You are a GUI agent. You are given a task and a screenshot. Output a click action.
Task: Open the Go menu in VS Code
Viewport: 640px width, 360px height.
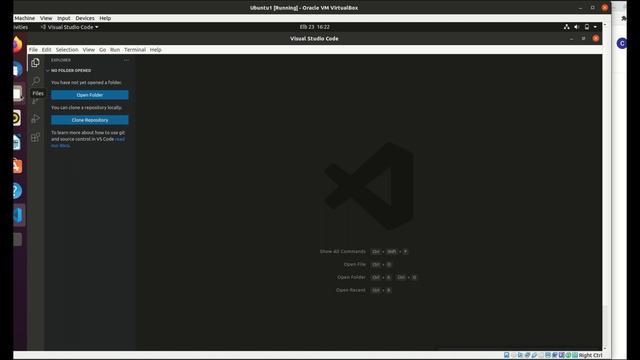(x=102, y=50)
